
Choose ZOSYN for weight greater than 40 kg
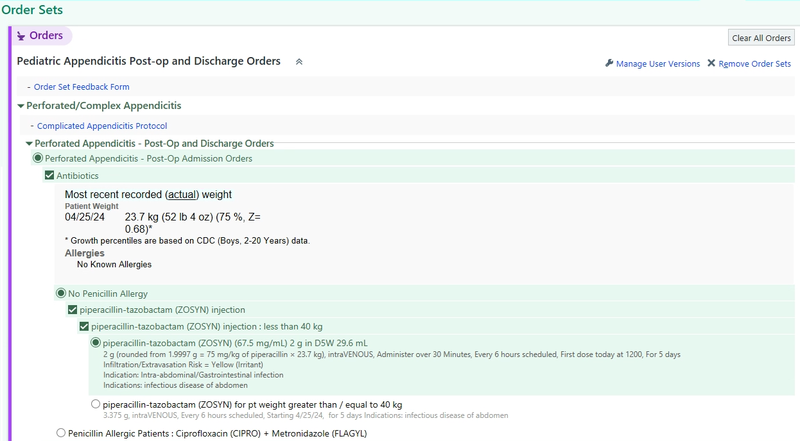(96, 404)
